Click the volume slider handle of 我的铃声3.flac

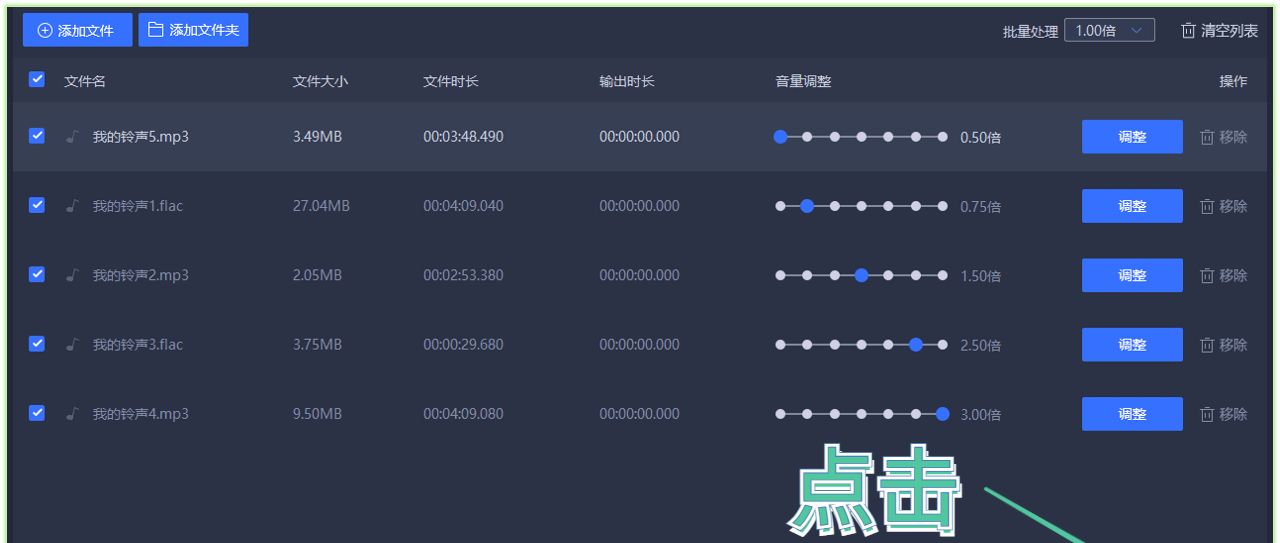tap(916, 344)
